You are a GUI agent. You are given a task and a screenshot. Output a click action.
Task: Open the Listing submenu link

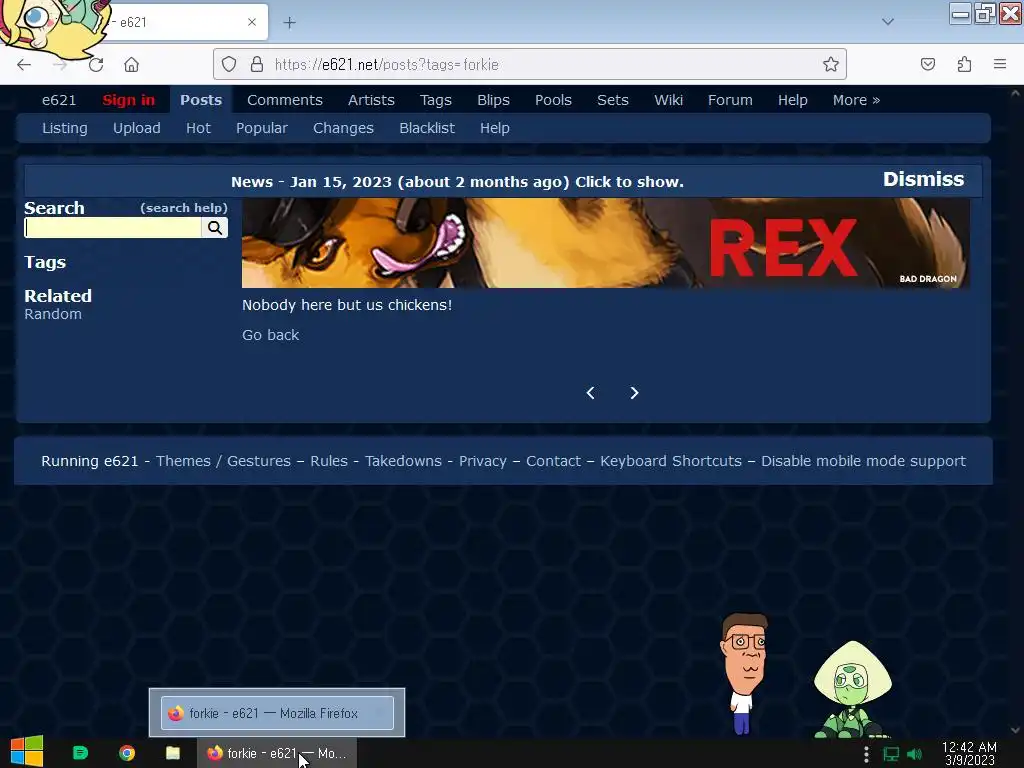tap(65, 128)
